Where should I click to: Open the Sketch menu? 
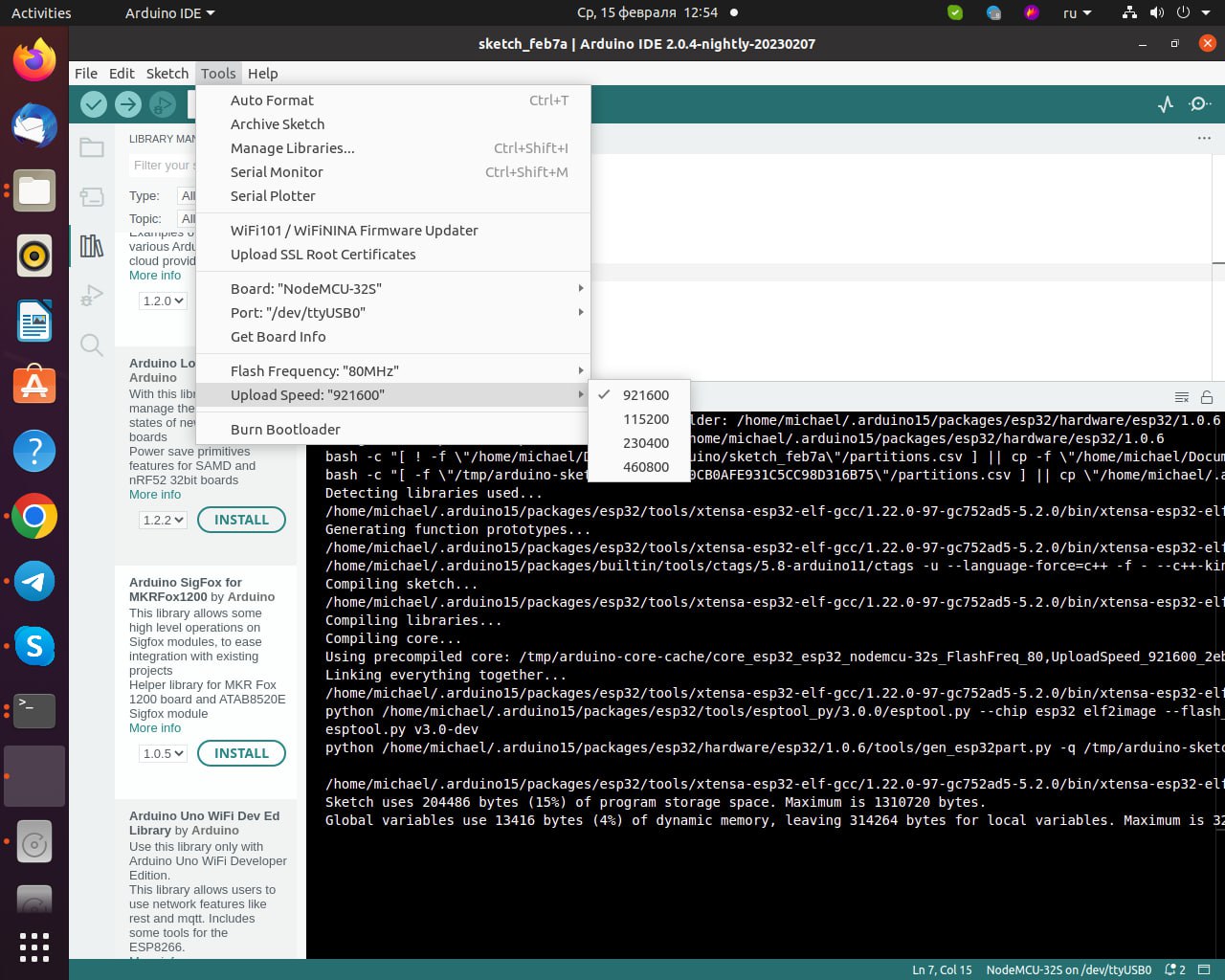tap(167, 74)
